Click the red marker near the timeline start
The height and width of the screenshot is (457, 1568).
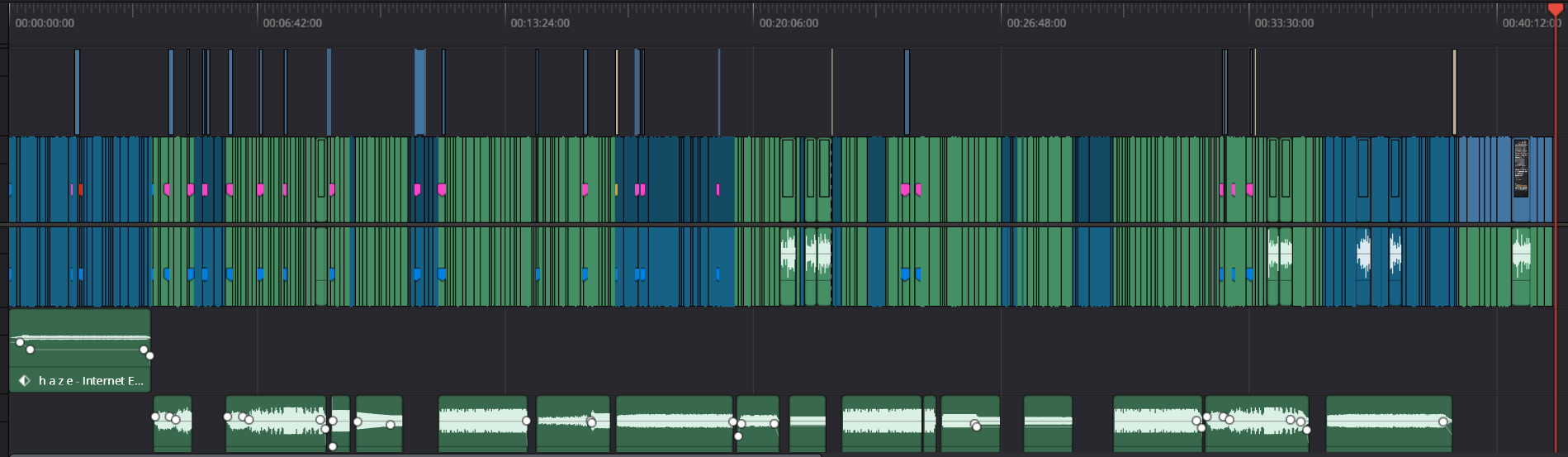[x=80, y=190]
